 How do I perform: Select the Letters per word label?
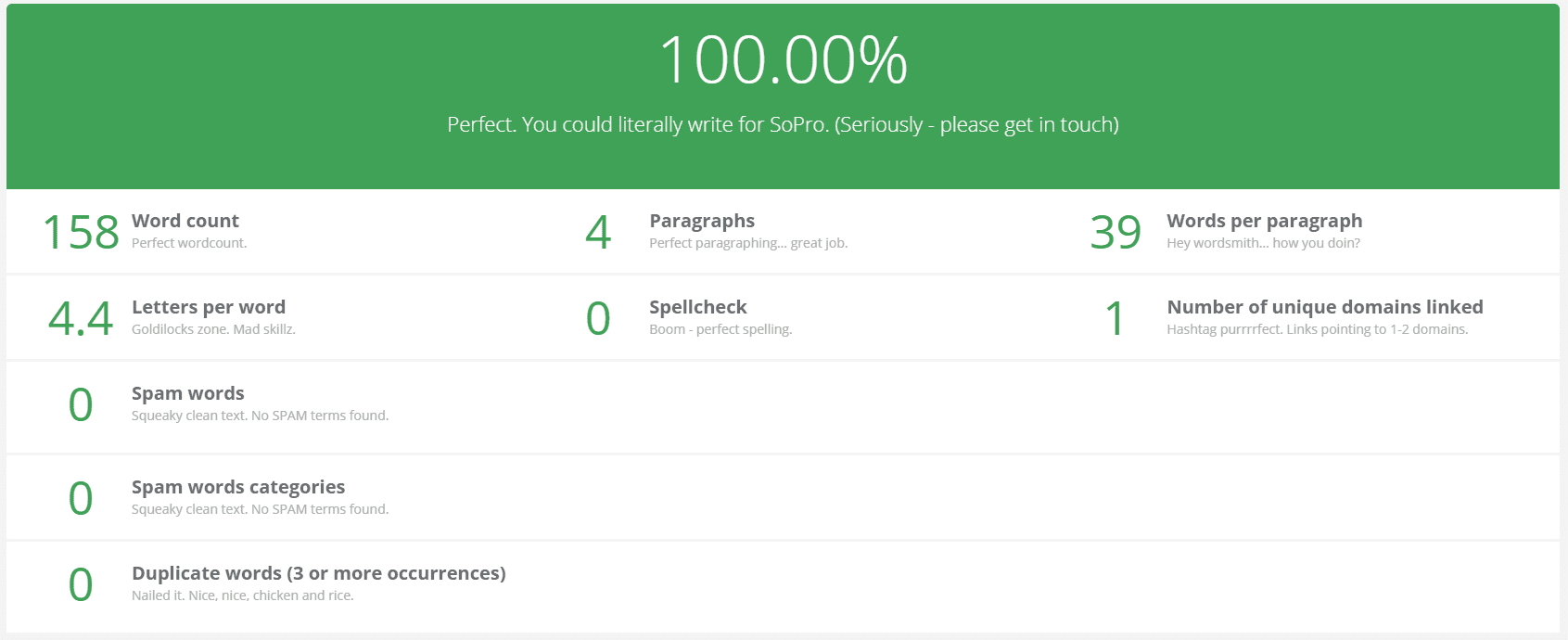point(209,307)
